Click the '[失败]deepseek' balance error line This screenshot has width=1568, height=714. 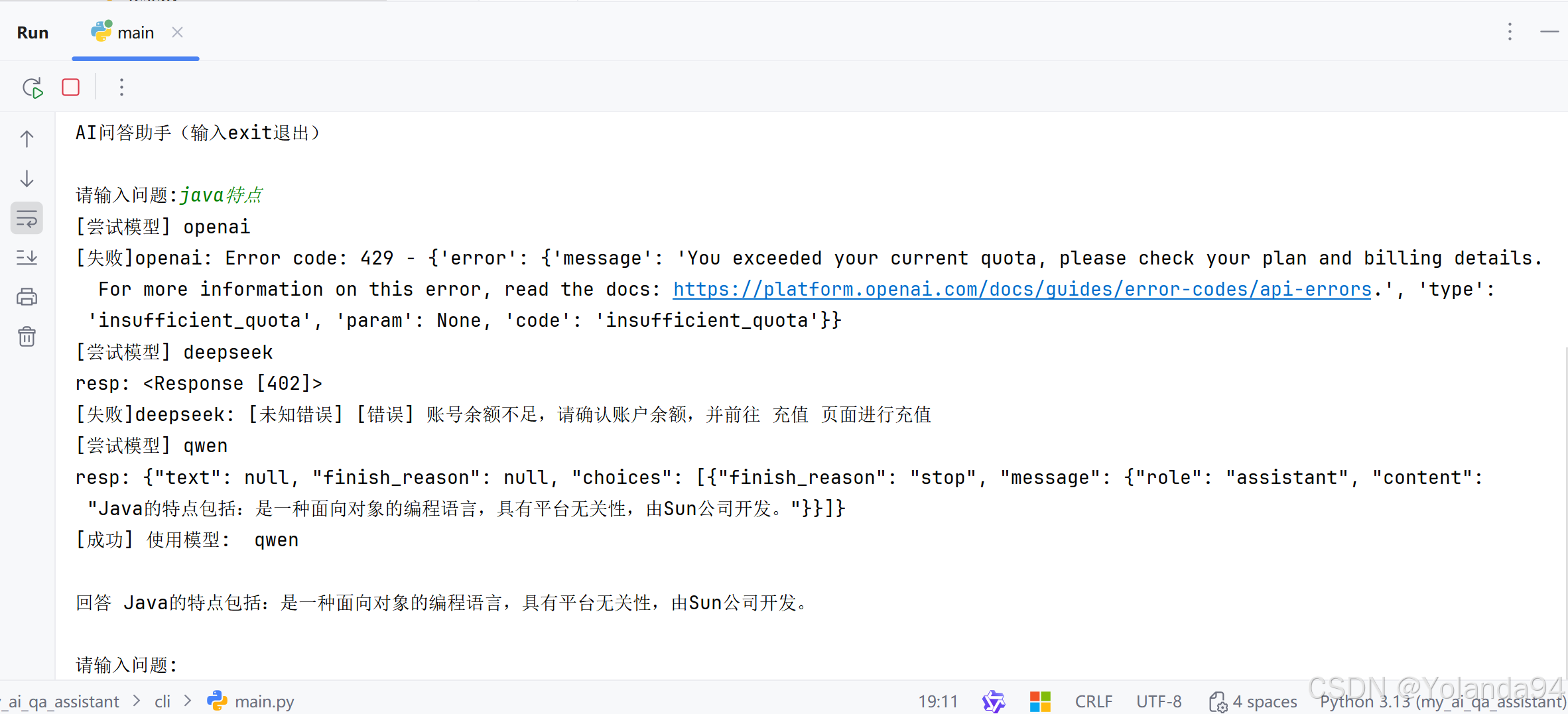coord(503,415)
